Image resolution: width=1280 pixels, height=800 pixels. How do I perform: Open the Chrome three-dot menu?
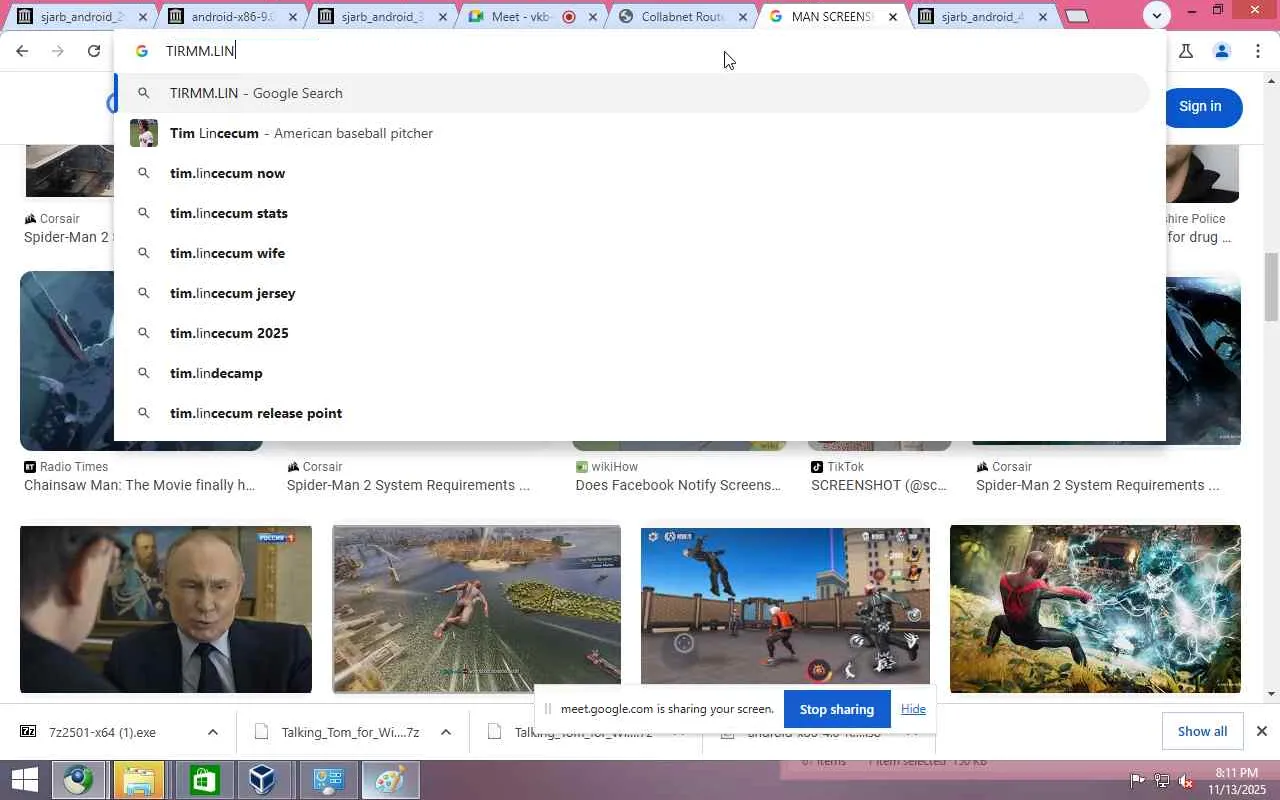(1258, 51)
